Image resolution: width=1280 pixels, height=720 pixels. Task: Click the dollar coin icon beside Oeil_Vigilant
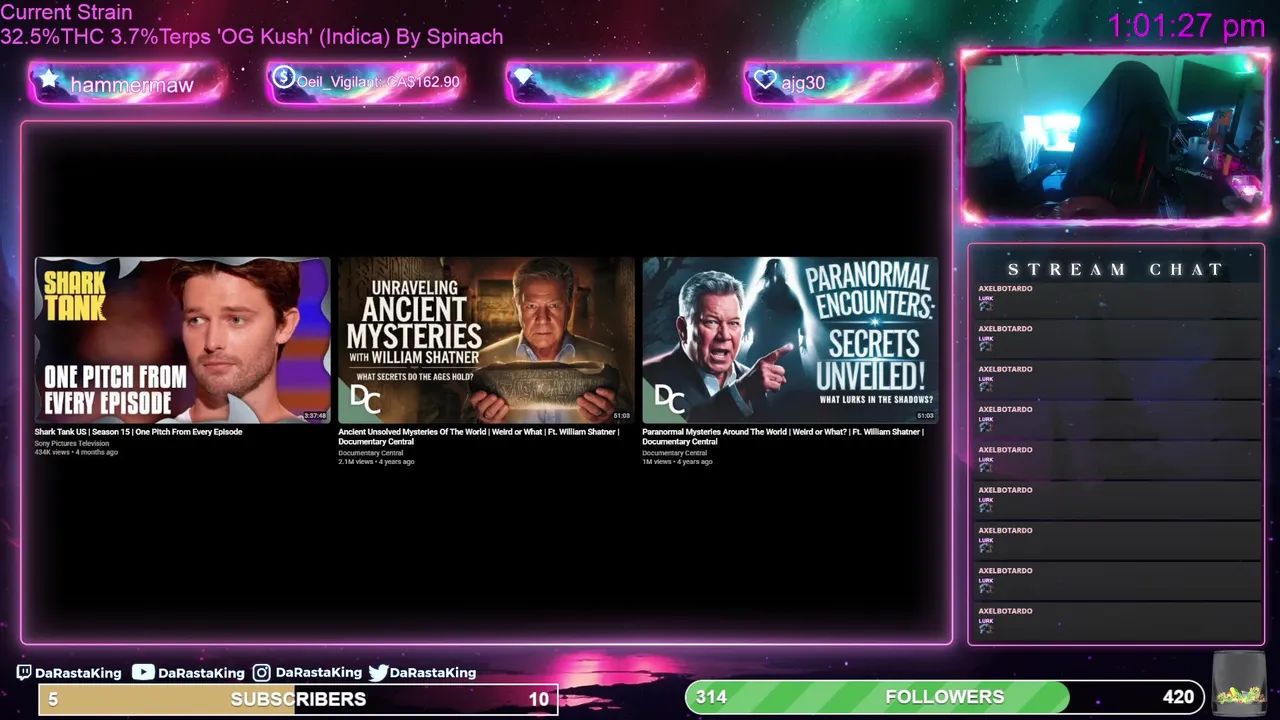[x=283, y=77]
